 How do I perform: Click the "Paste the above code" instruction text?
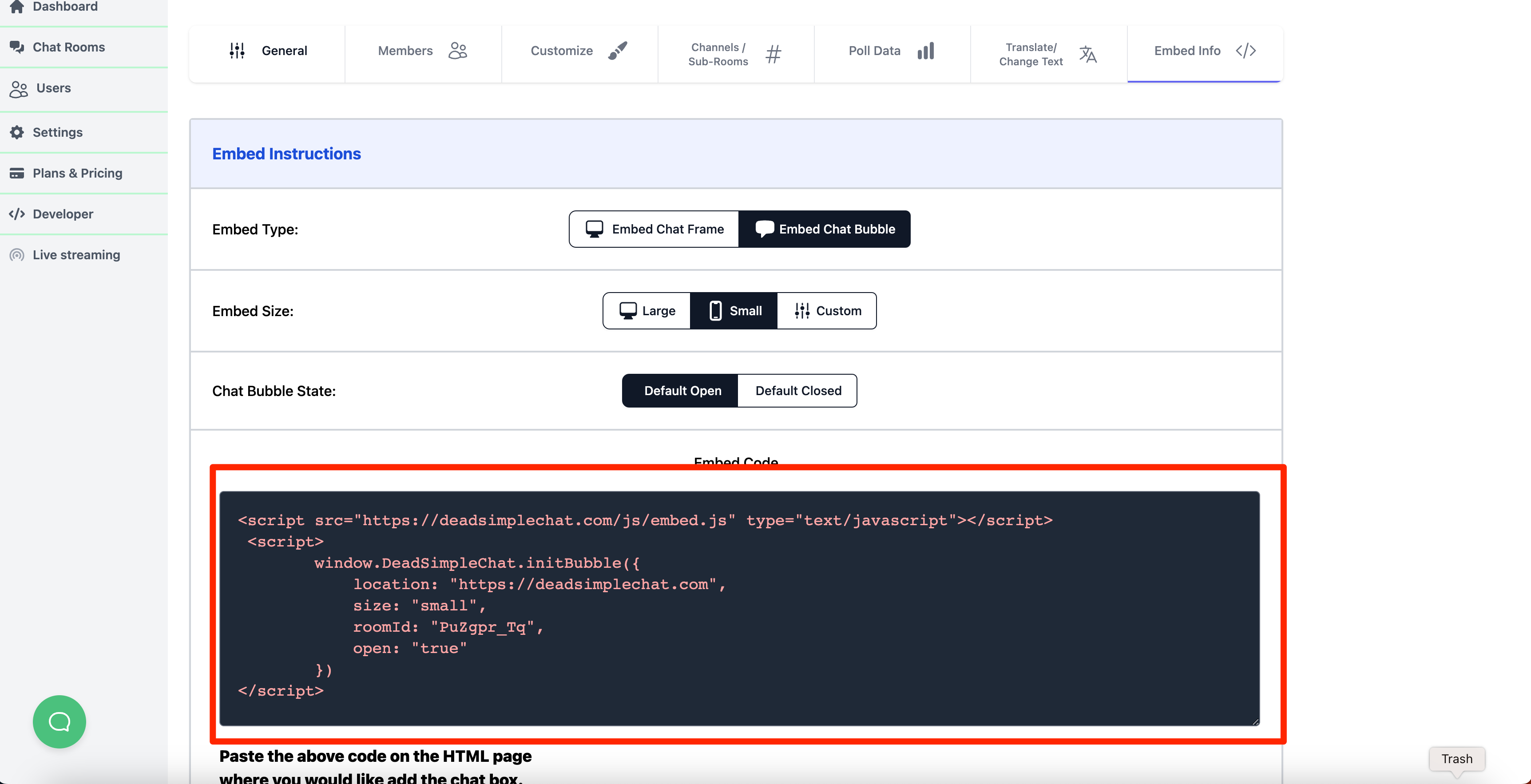(x=376, y=767)
